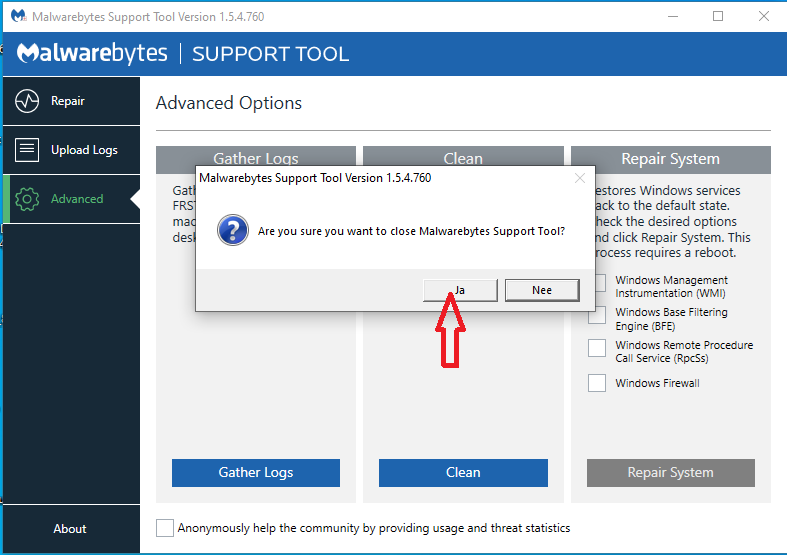The width and height of the screenshot is (787, 555).
Task: Click the 'Are you sure you want to close' message
Action: tap(411, 231)
